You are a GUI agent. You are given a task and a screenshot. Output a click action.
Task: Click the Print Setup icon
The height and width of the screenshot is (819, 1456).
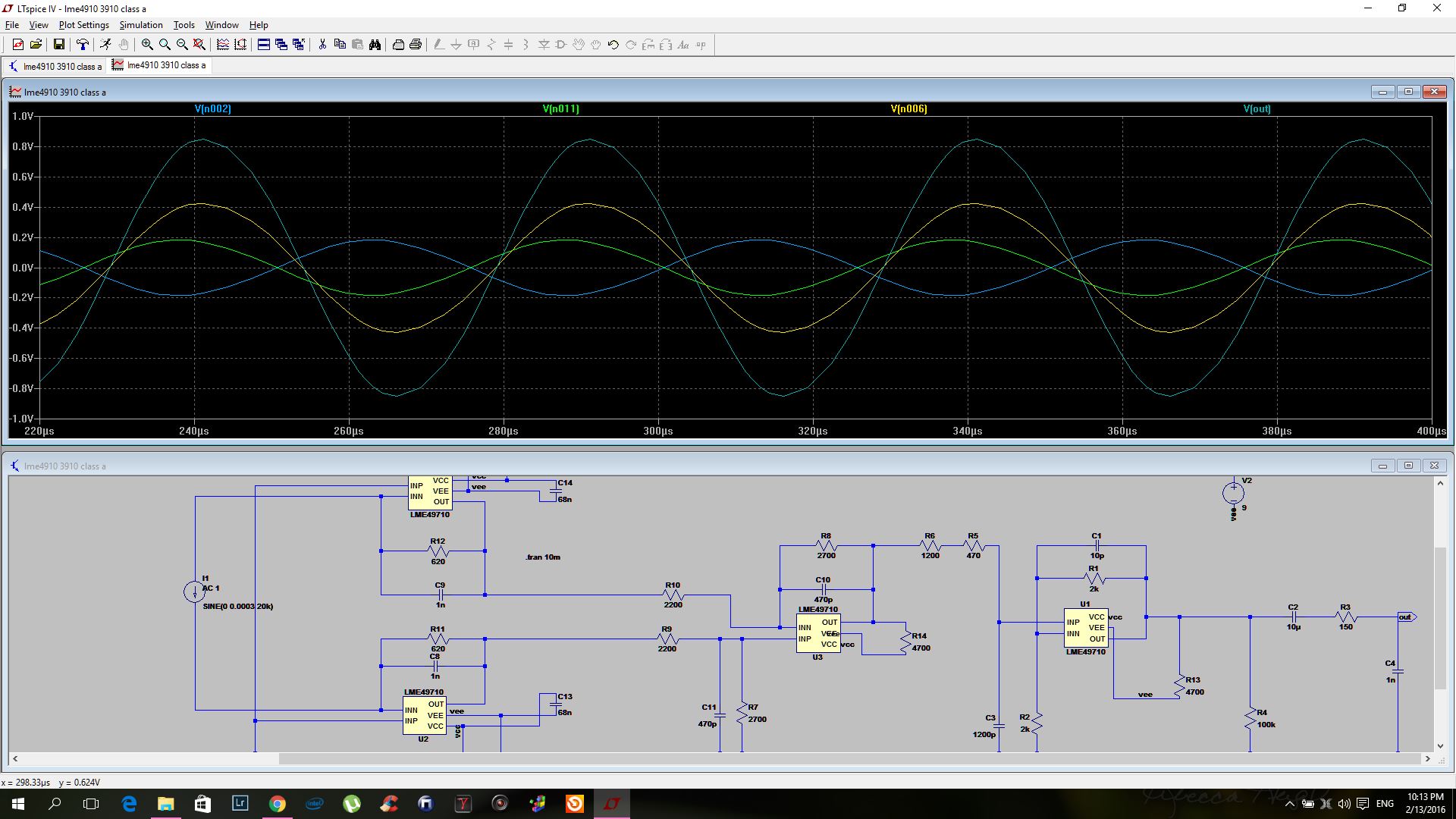tap(398, 45)
